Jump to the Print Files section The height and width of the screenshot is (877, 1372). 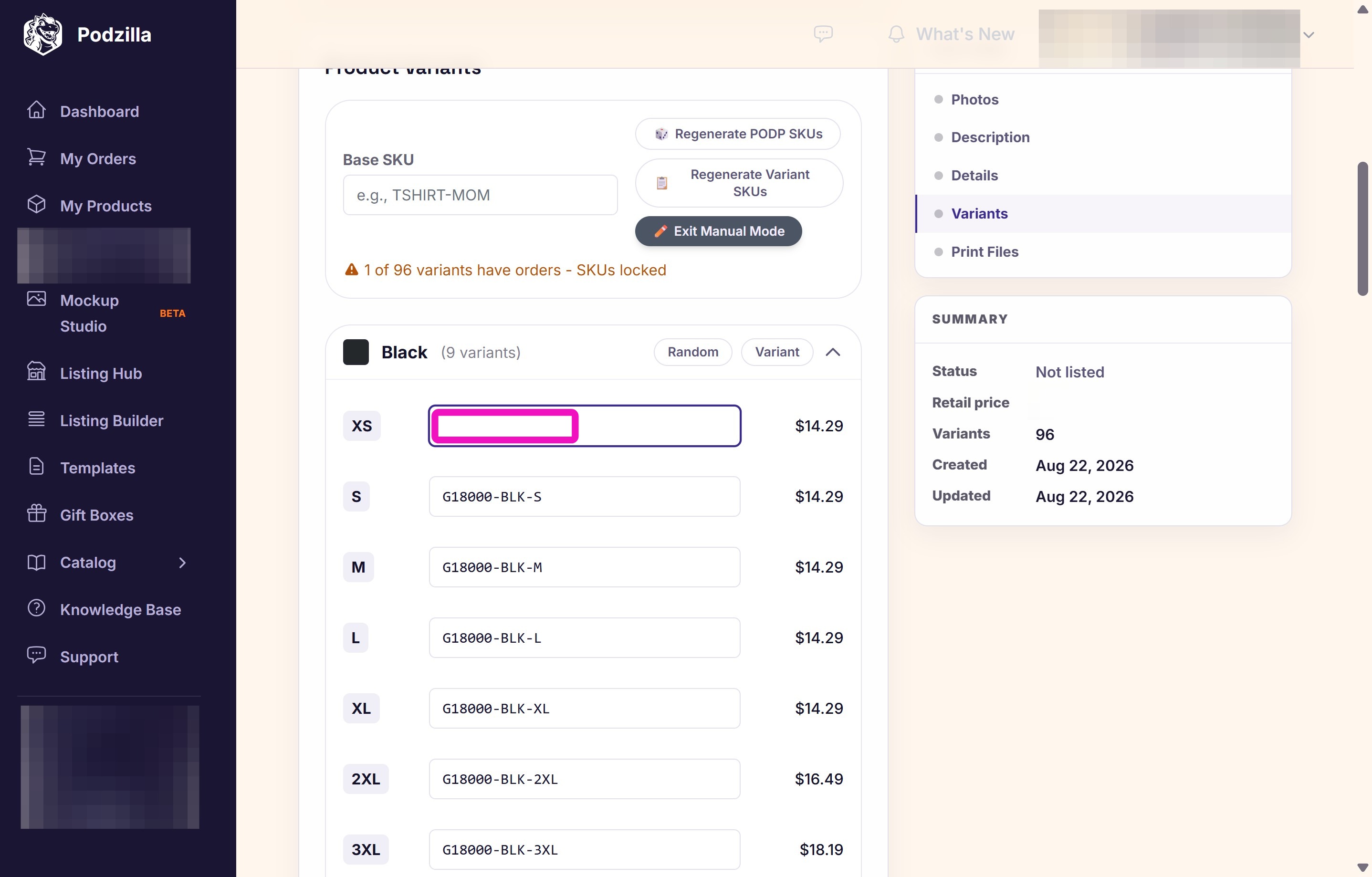pos(984,252)
